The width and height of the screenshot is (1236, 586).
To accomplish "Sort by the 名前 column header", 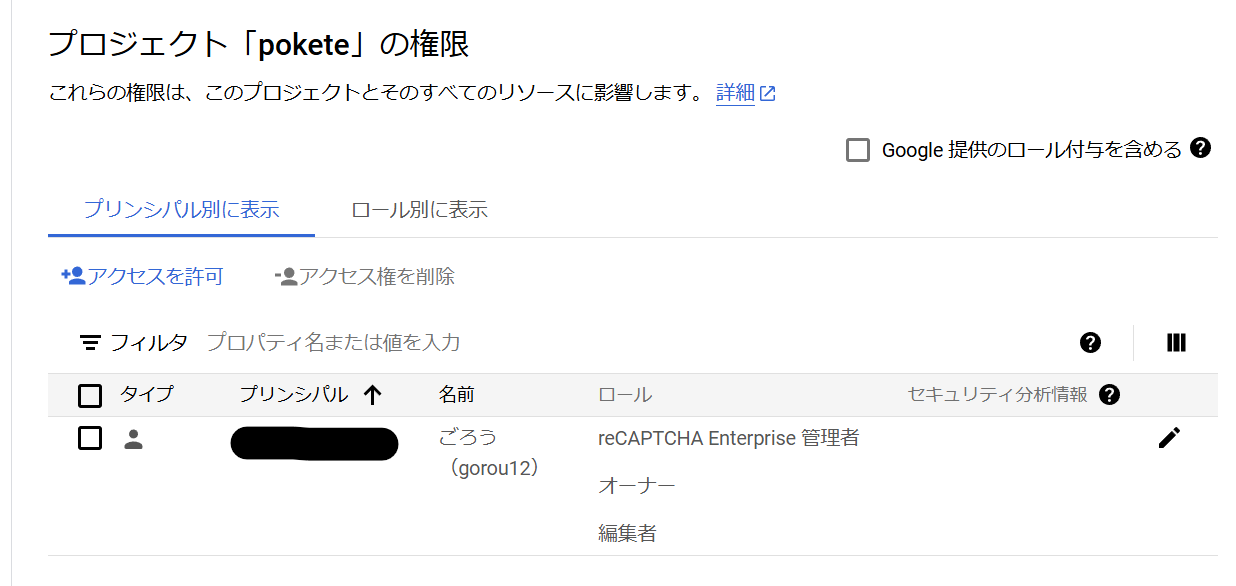I will tap(457, 395).
